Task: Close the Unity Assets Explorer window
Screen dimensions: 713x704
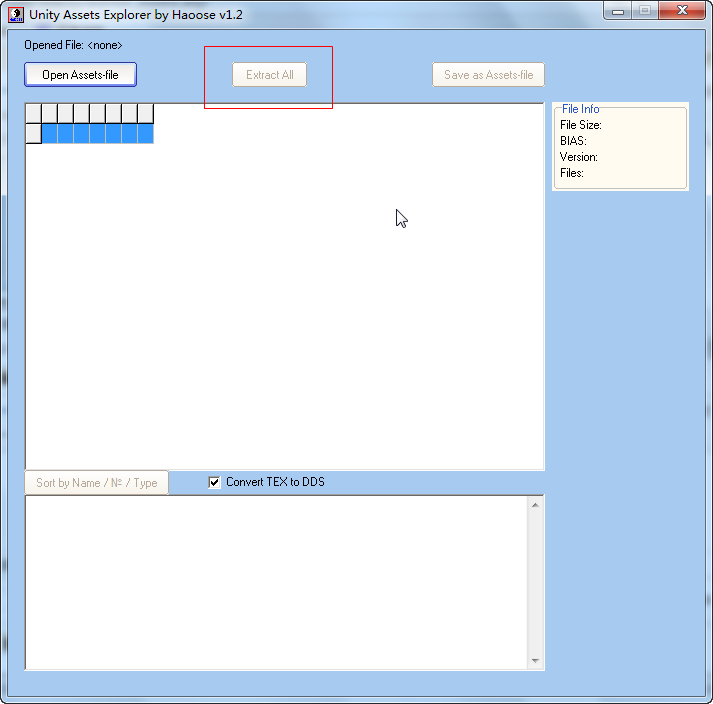Action: [x=682, y=10]
